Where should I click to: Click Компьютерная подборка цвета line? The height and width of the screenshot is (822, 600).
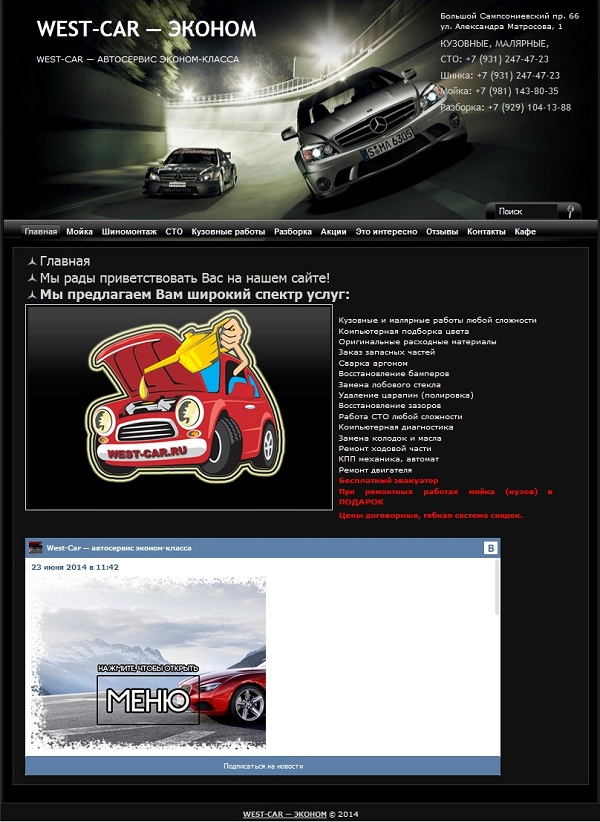tap(403, 331)
